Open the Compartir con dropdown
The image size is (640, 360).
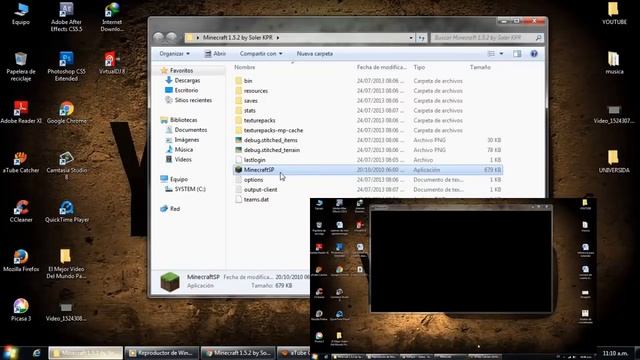(261, 54)
